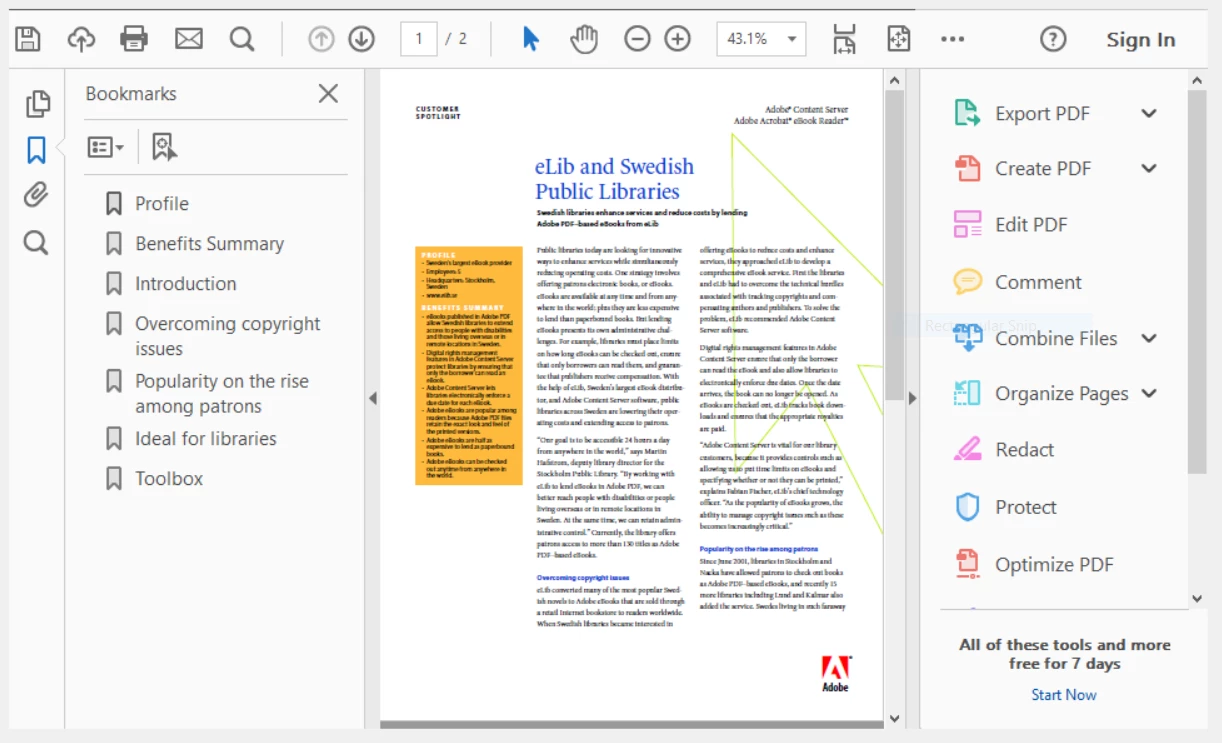Click the Adobe logo on the page

tap(835, 674)
